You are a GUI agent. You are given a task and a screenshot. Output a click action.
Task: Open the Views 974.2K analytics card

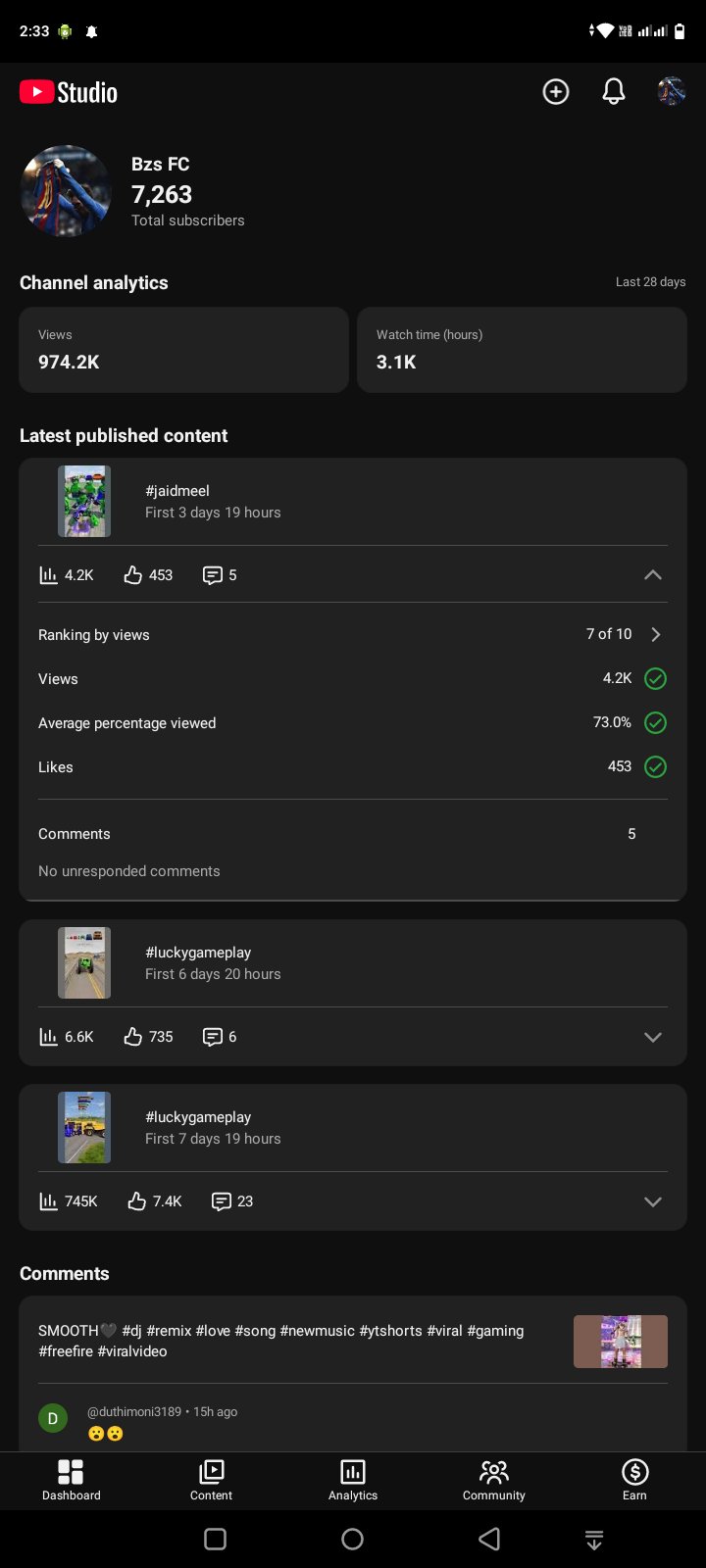184,350
